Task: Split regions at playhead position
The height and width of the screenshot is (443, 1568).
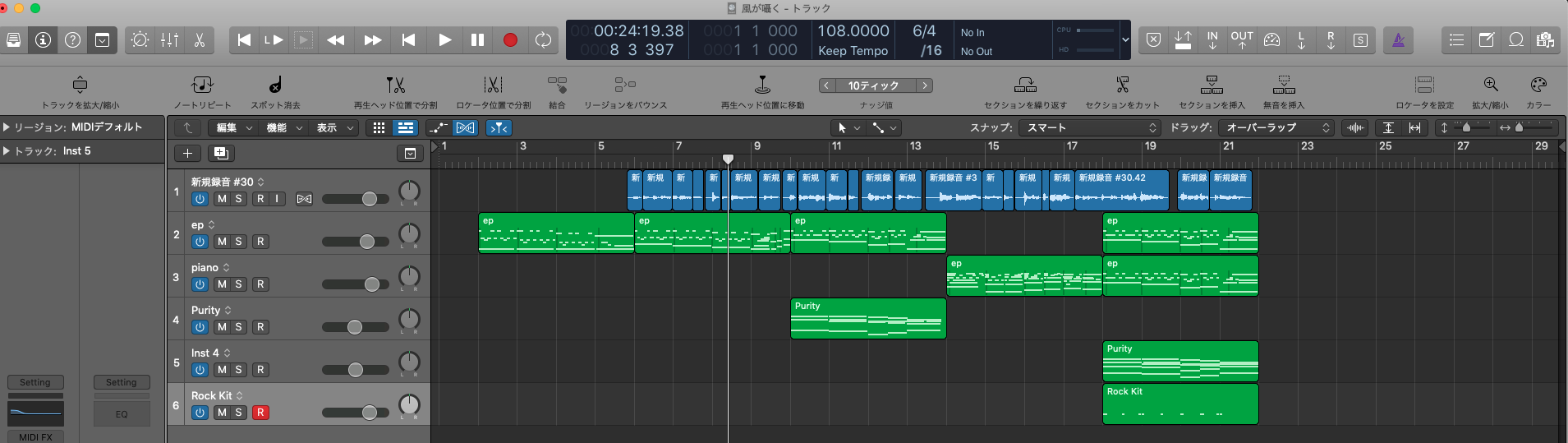Action: tap(396, 85)
